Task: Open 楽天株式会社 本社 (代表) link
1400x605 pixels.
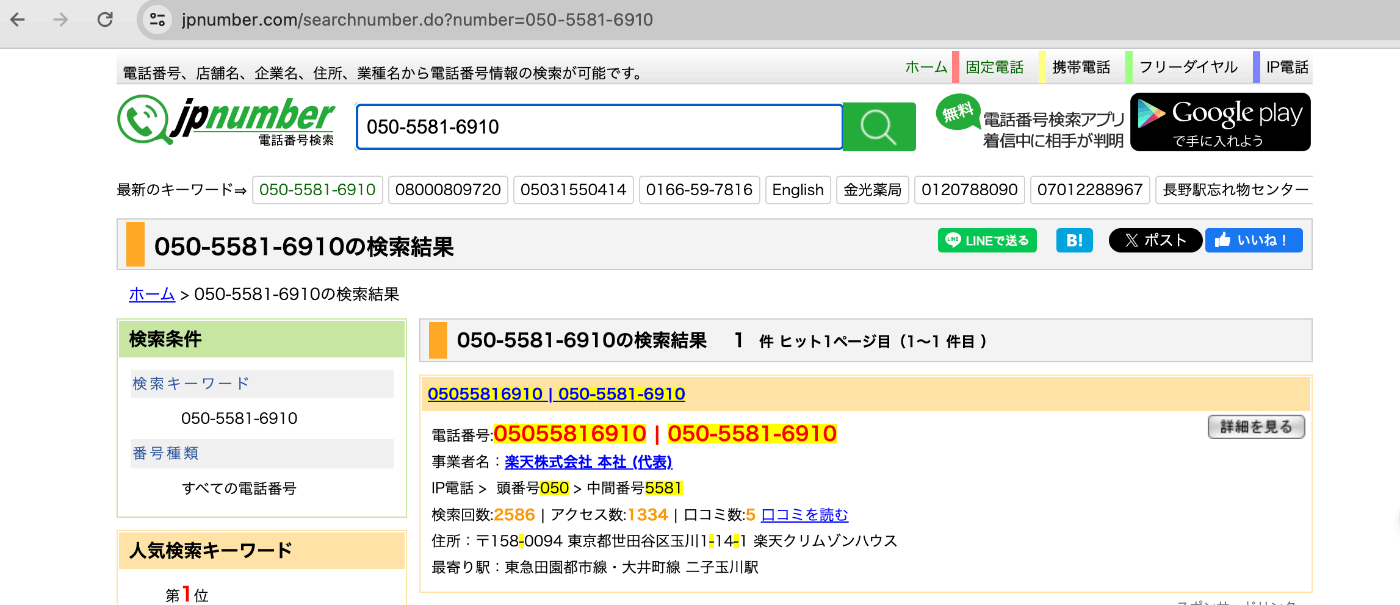Action: pos(588,462)
